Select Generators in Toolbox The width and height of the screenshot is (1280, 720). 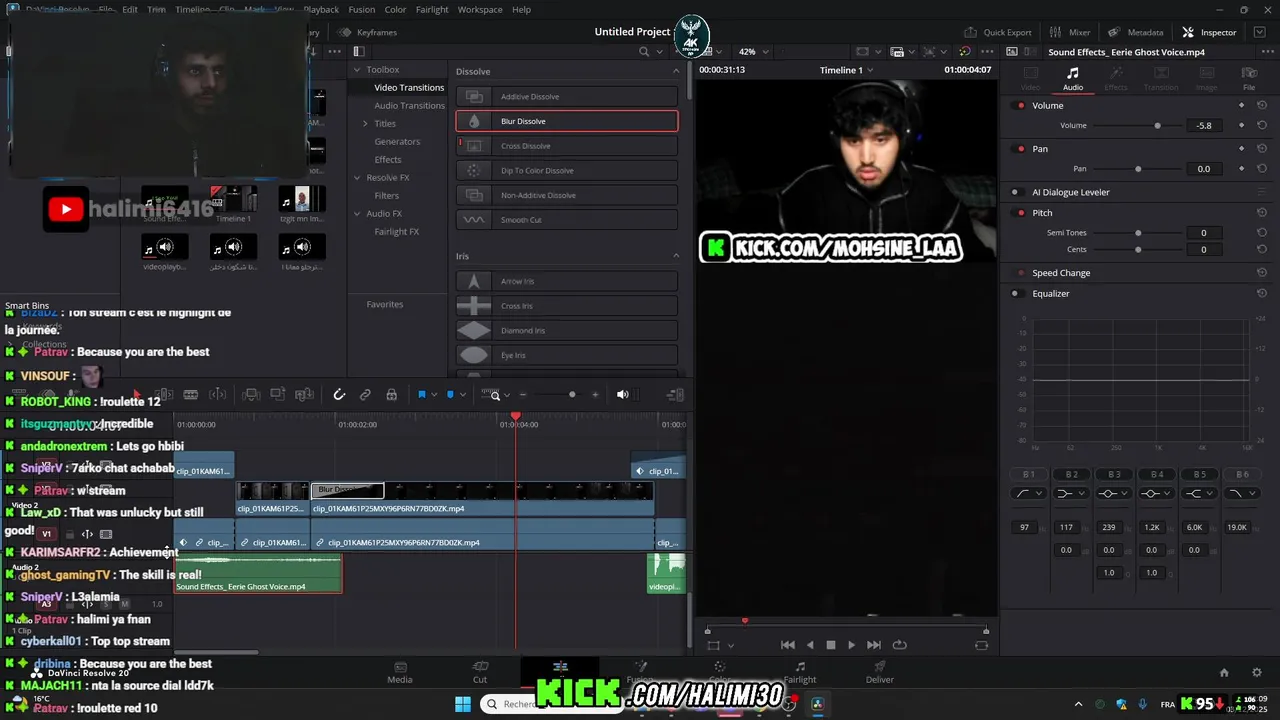pyautogui.click(x=397, y=141)
